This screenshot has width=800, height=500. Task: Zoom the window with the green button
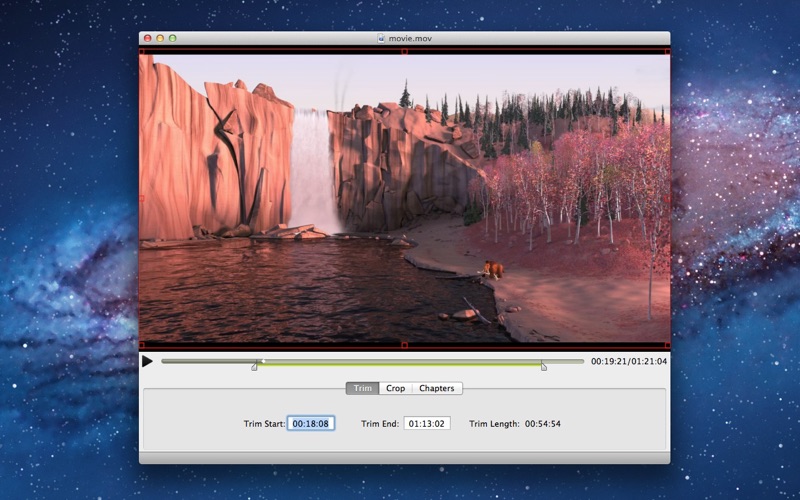(172, 38)
